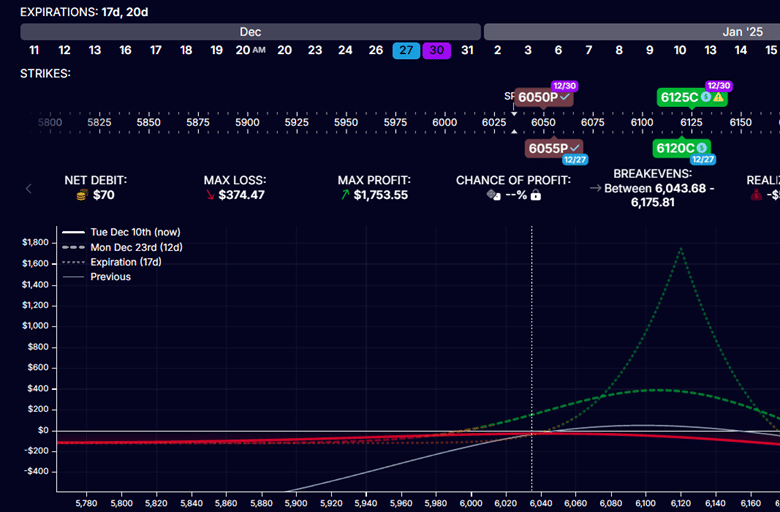Open the 12/30 expiry tag on 6050P
The image size is (780, 512).
[563, 86]
